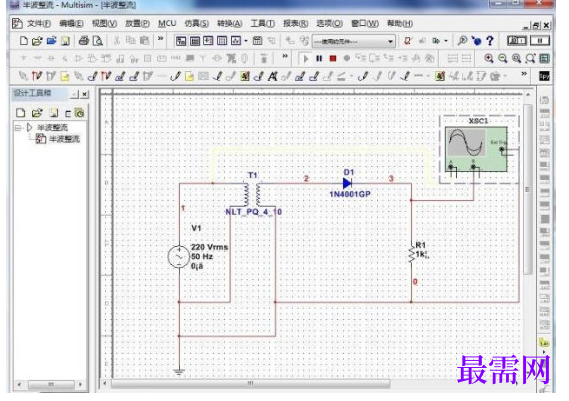Open the 编辑(E) menu

71,24
